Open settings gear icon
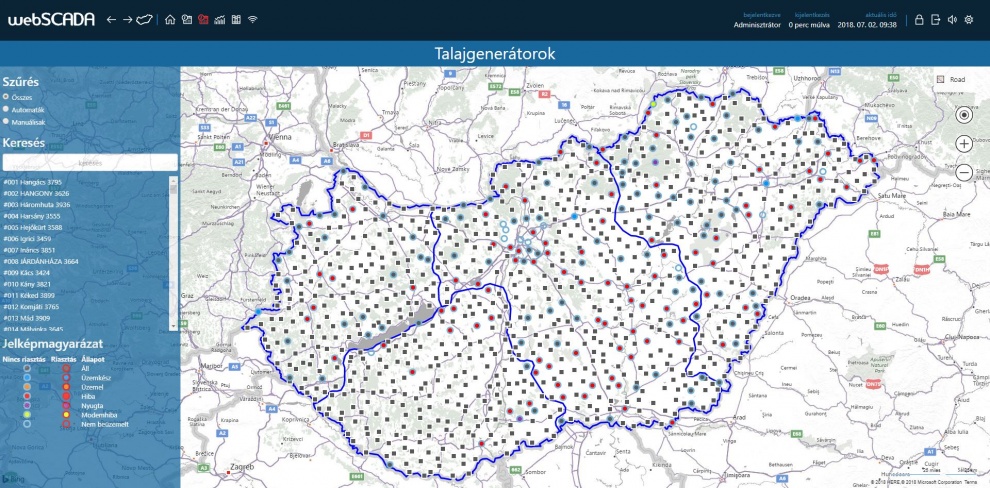The image size is (990, 488). coord(969,20)
